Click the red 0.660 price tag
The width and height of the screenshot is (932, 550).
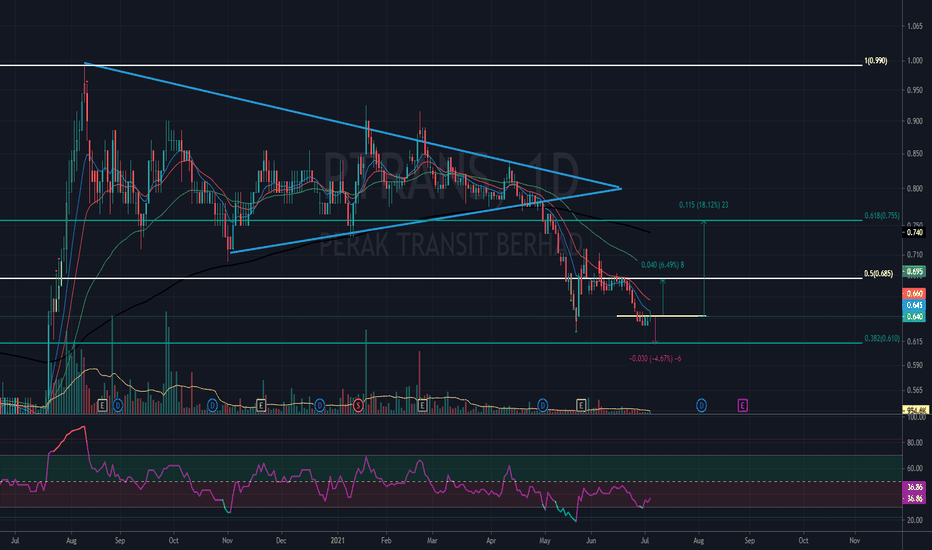click(x=914, y=294)
